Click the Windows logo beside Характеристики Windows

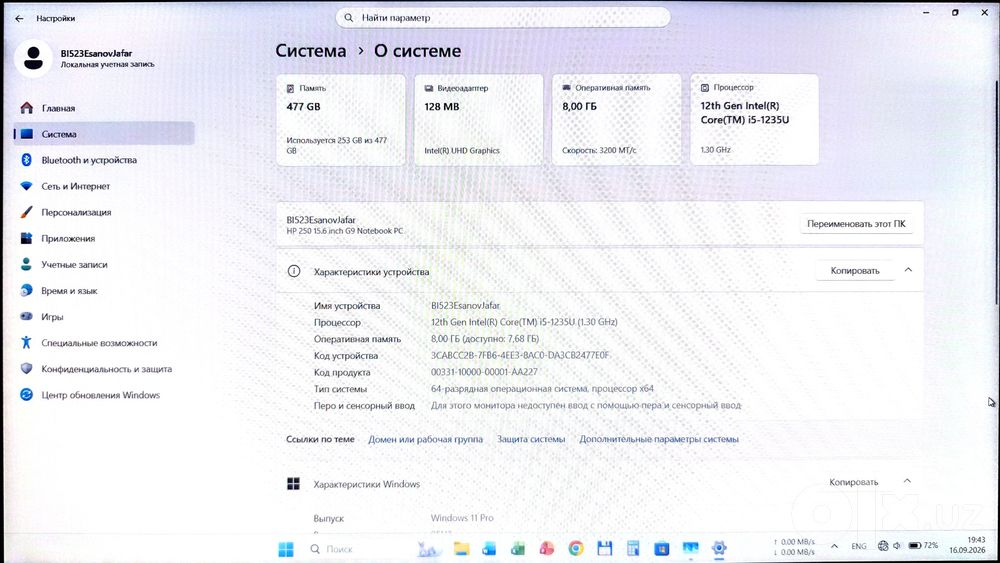[293, 484]
